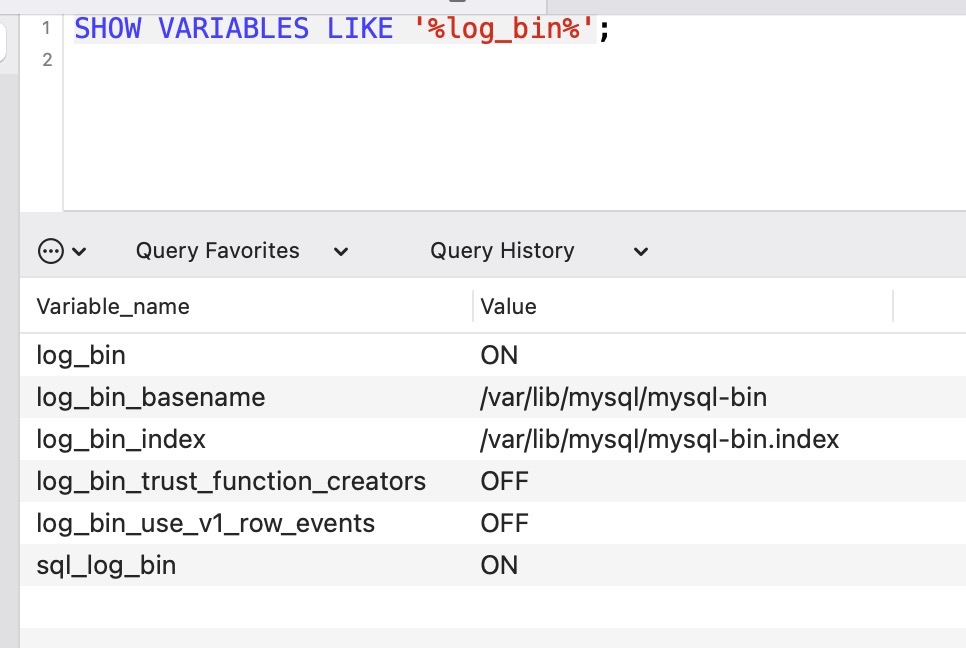This screenshot has height=648, width=966.
Task: Expand the chevron next to ellipsis icon
Action: [79, 251]
